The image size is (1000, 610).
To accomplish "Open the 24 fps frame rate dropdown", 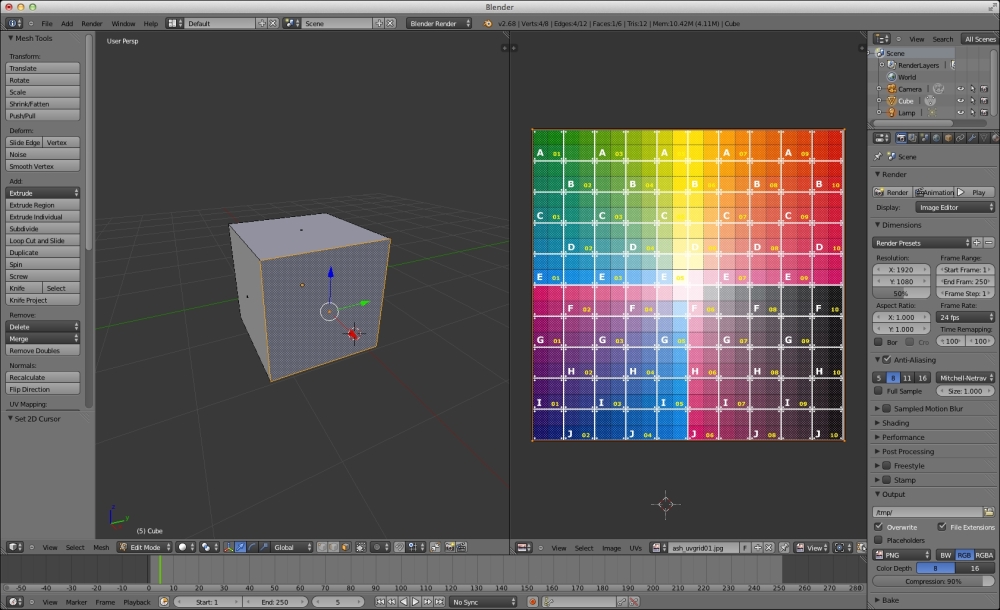I will (x=966, y=317).
